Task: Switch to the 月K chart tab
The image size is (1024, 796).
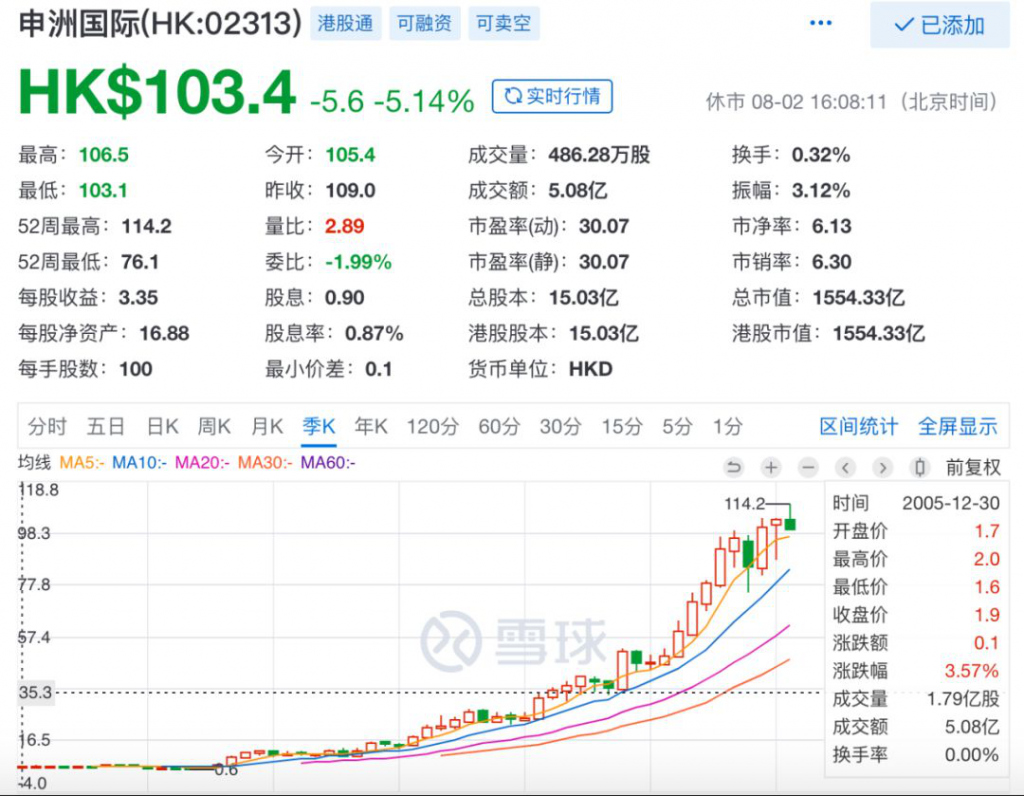Action: pos(267,426)
